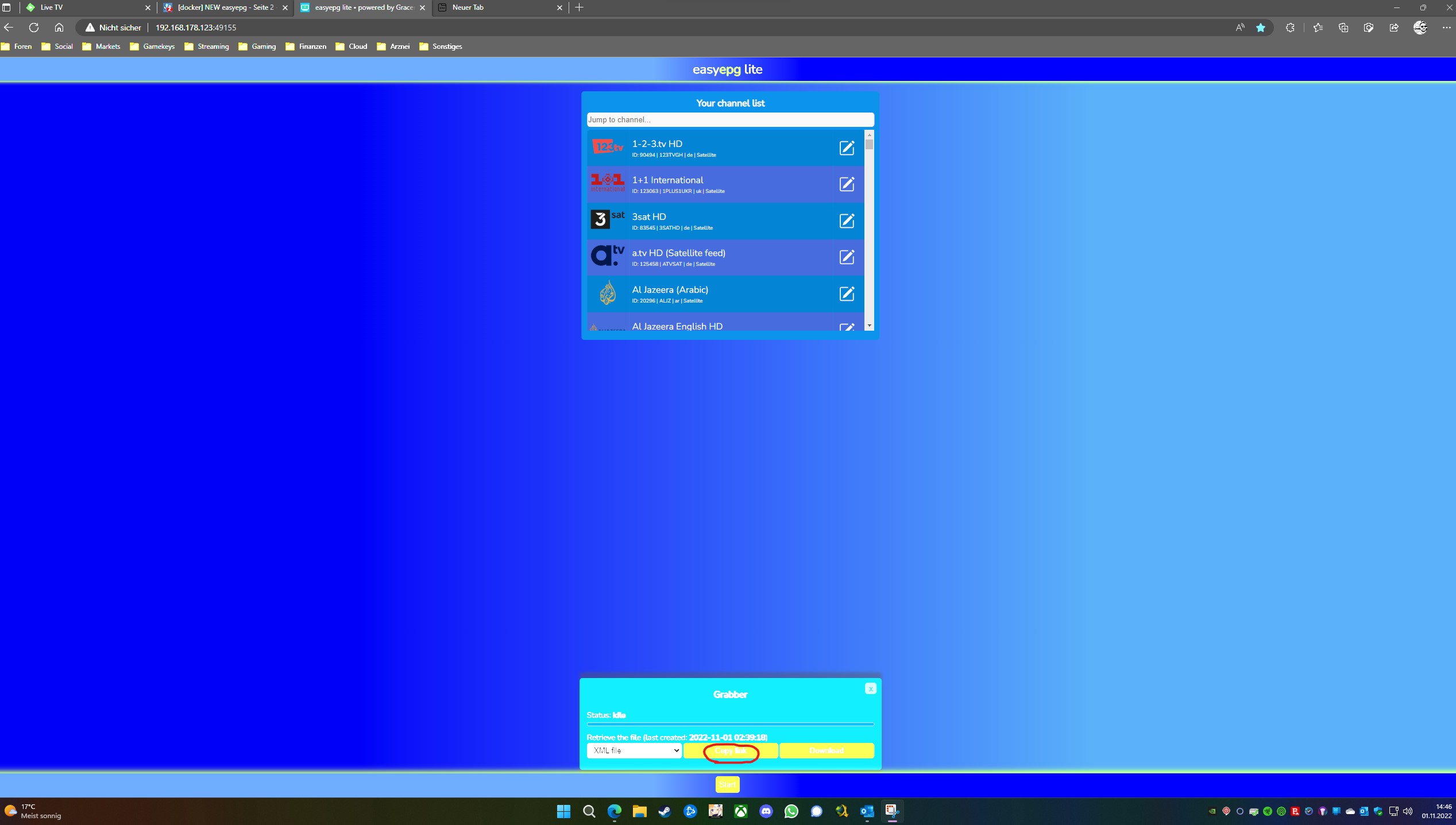The image size is (1456, 825).
Task: Switch to the docker NEW easyepg tab
Action: (225, 7)
